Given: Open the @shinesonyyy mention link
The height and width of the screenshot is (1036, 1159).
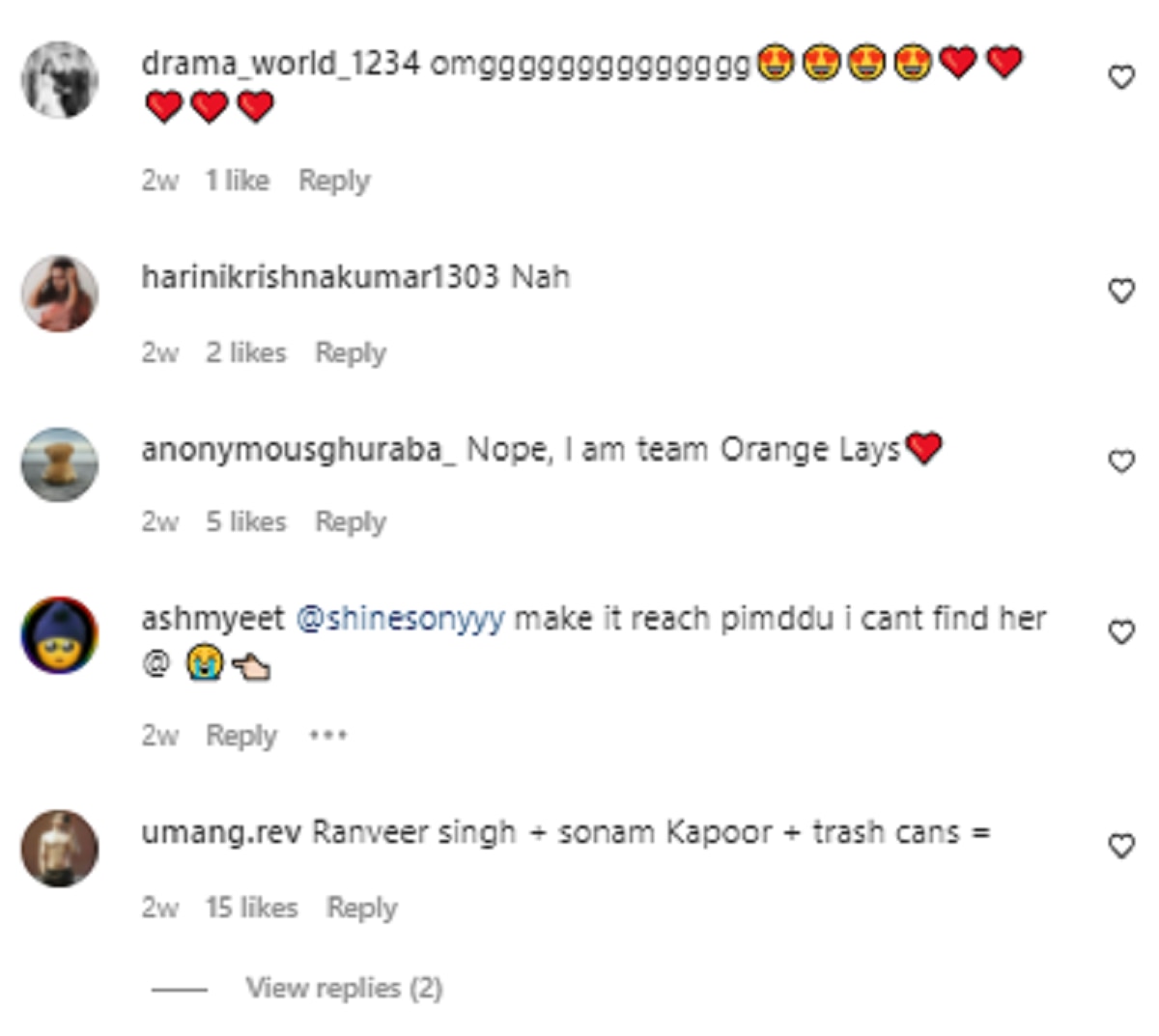Looking at the screenshot, I should 400,619.
